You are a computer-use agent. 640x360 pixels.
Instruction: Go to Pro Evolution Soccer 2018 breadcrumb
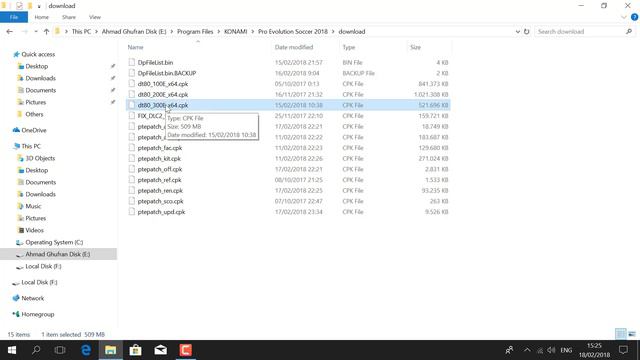tap(293, 31)
